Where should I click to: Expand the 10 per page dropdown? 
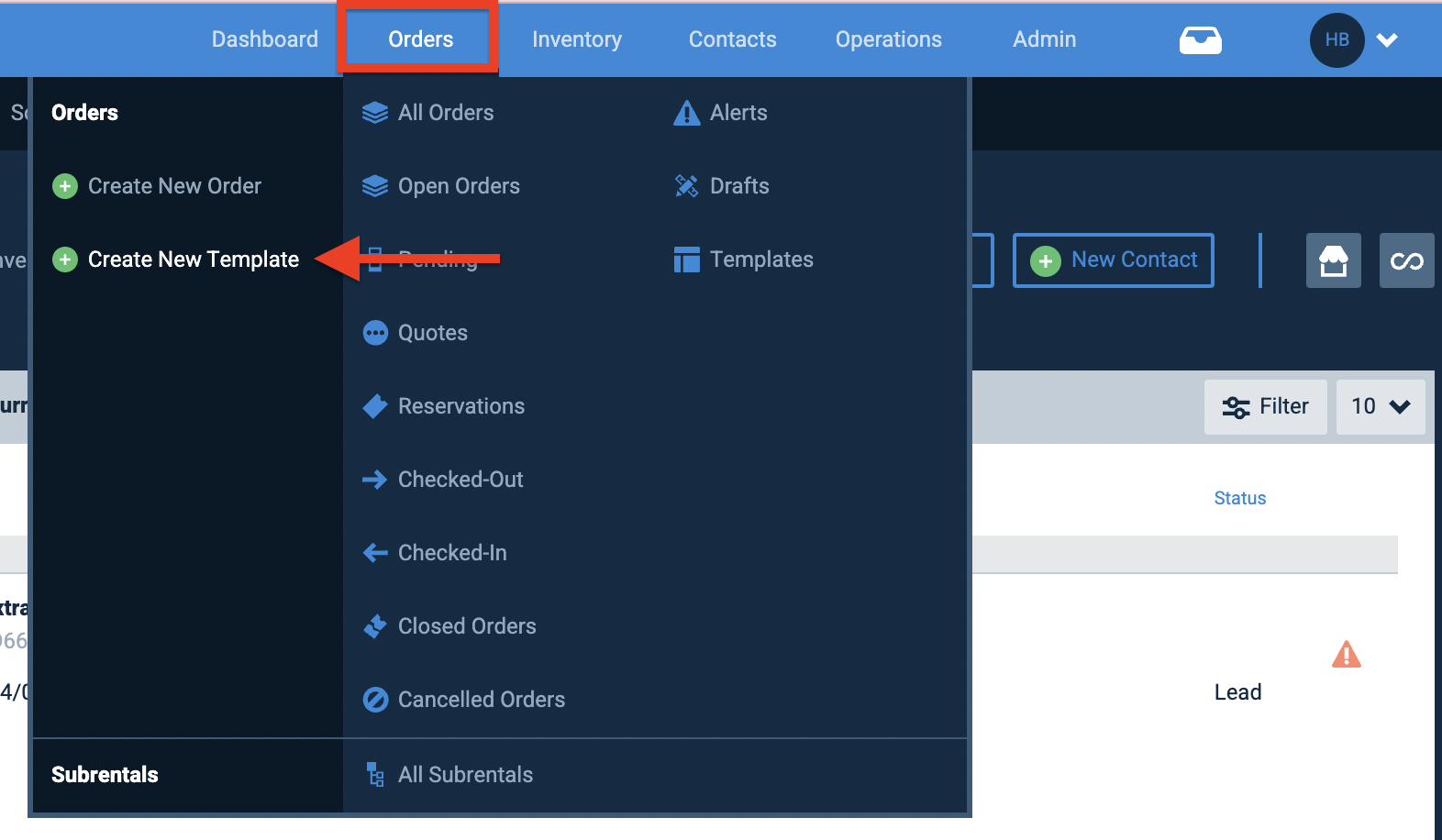click(x=1381, y=407)
